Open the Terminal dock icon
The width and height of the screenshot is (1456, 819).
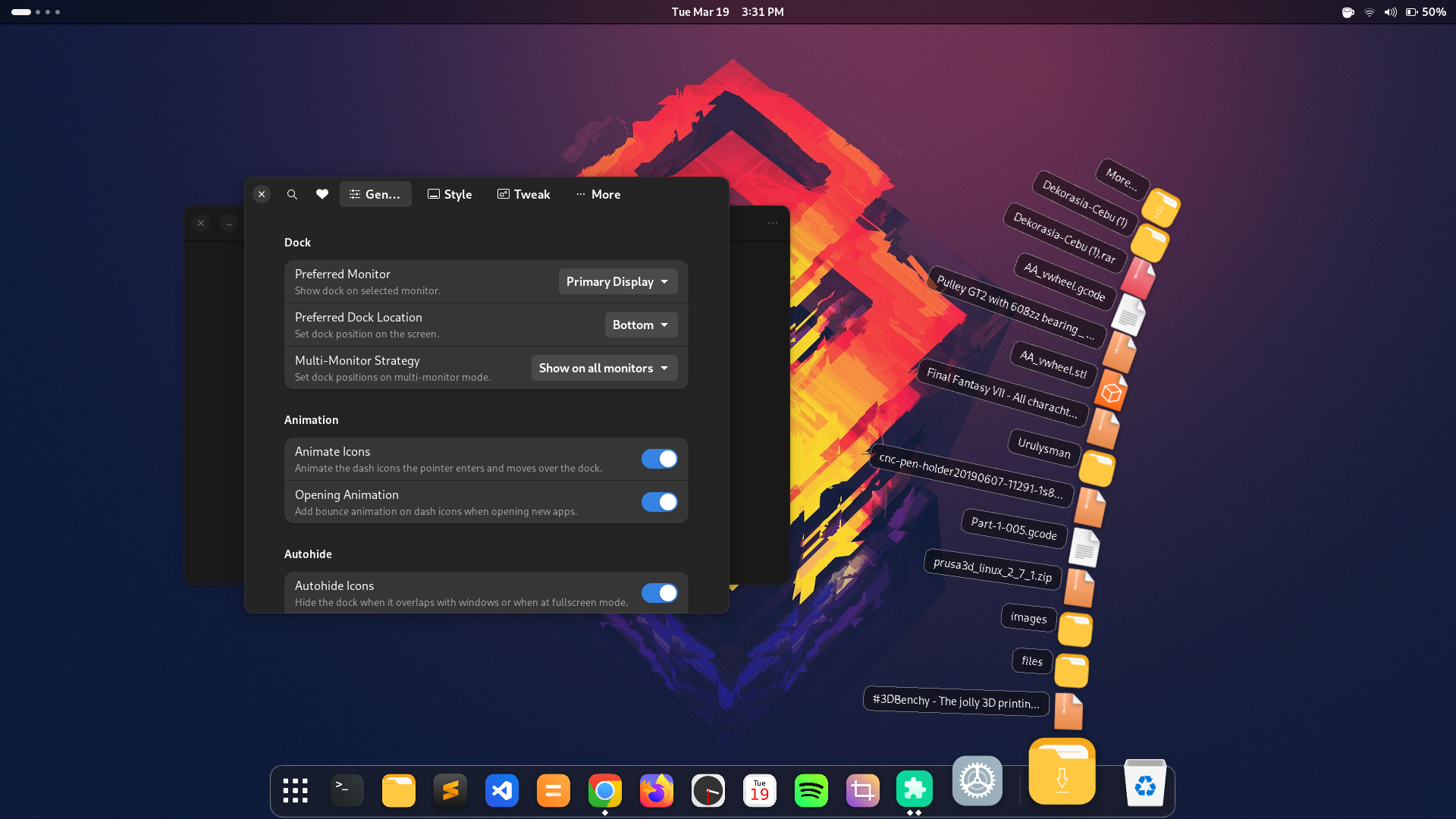pyautogui.click(x=347, y=791)
